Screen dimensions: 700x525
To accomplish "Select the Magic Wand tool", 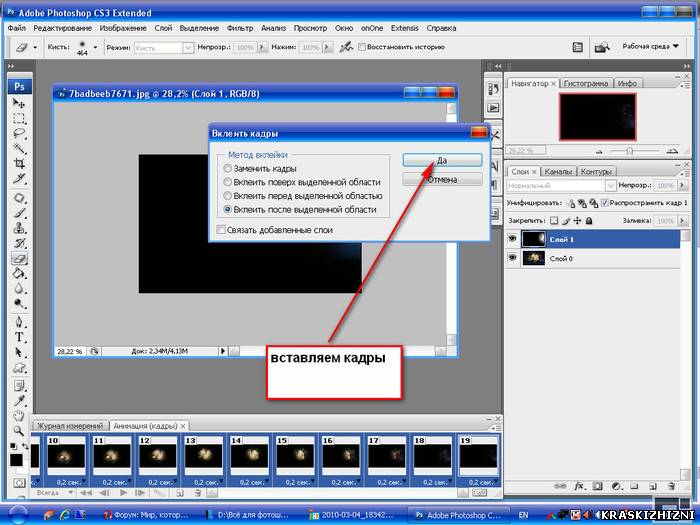I will coord(19,149).
